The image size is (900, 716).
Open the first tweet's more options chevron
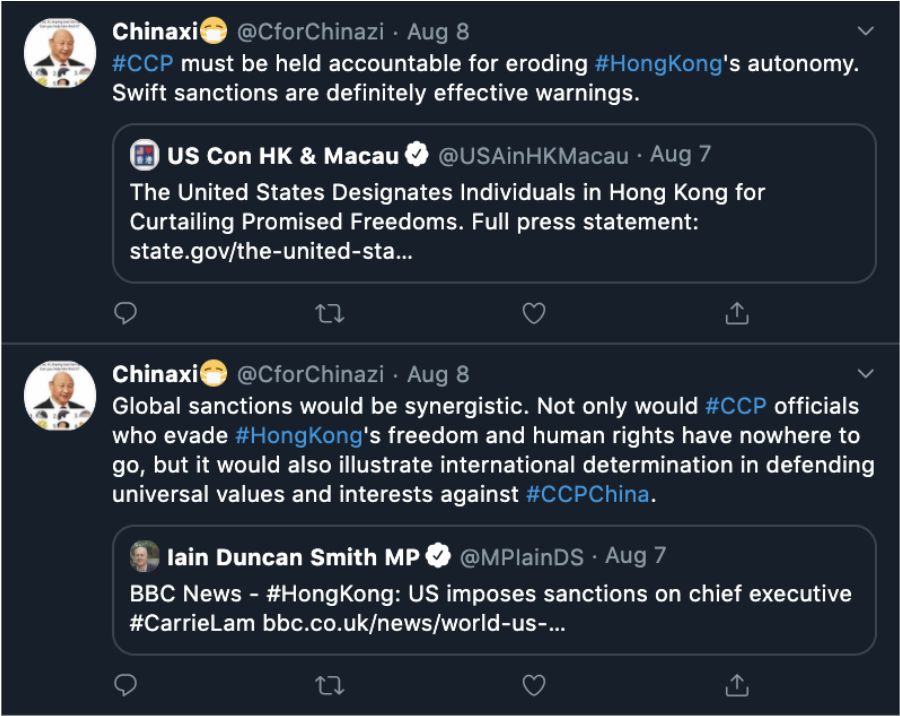(x=866, y=31)
